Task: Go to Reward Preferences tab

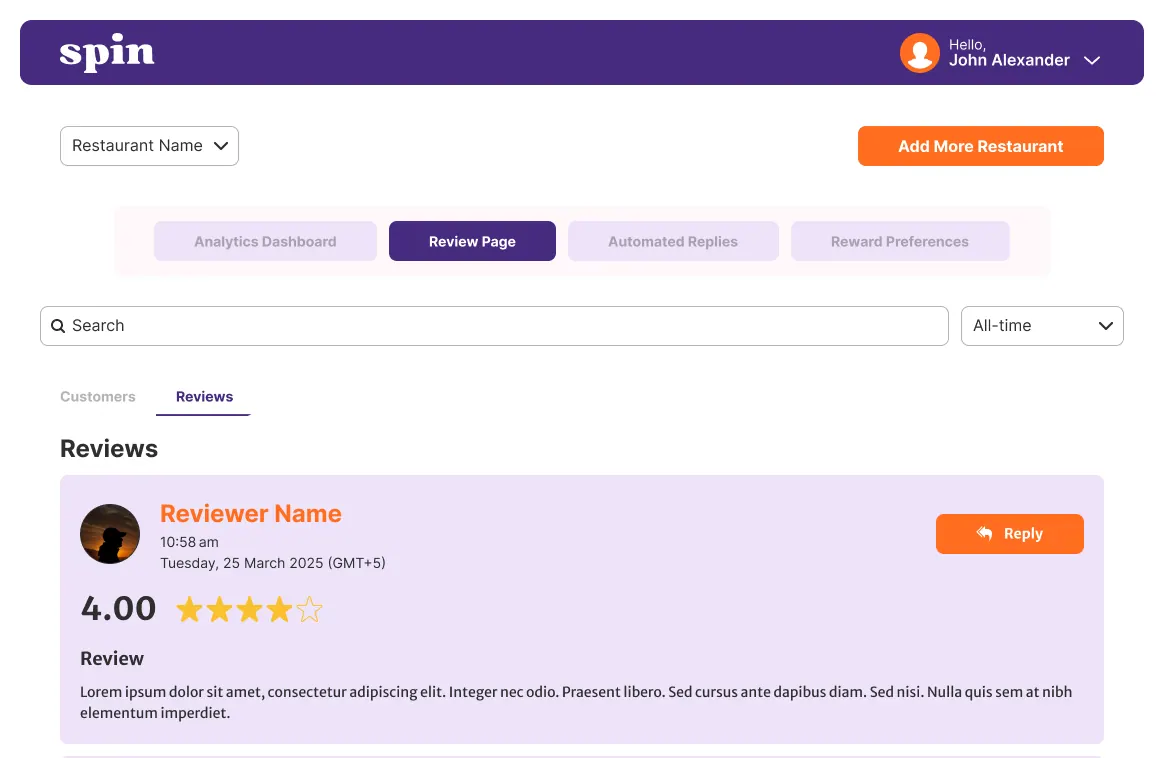Action: click(900, 241)
